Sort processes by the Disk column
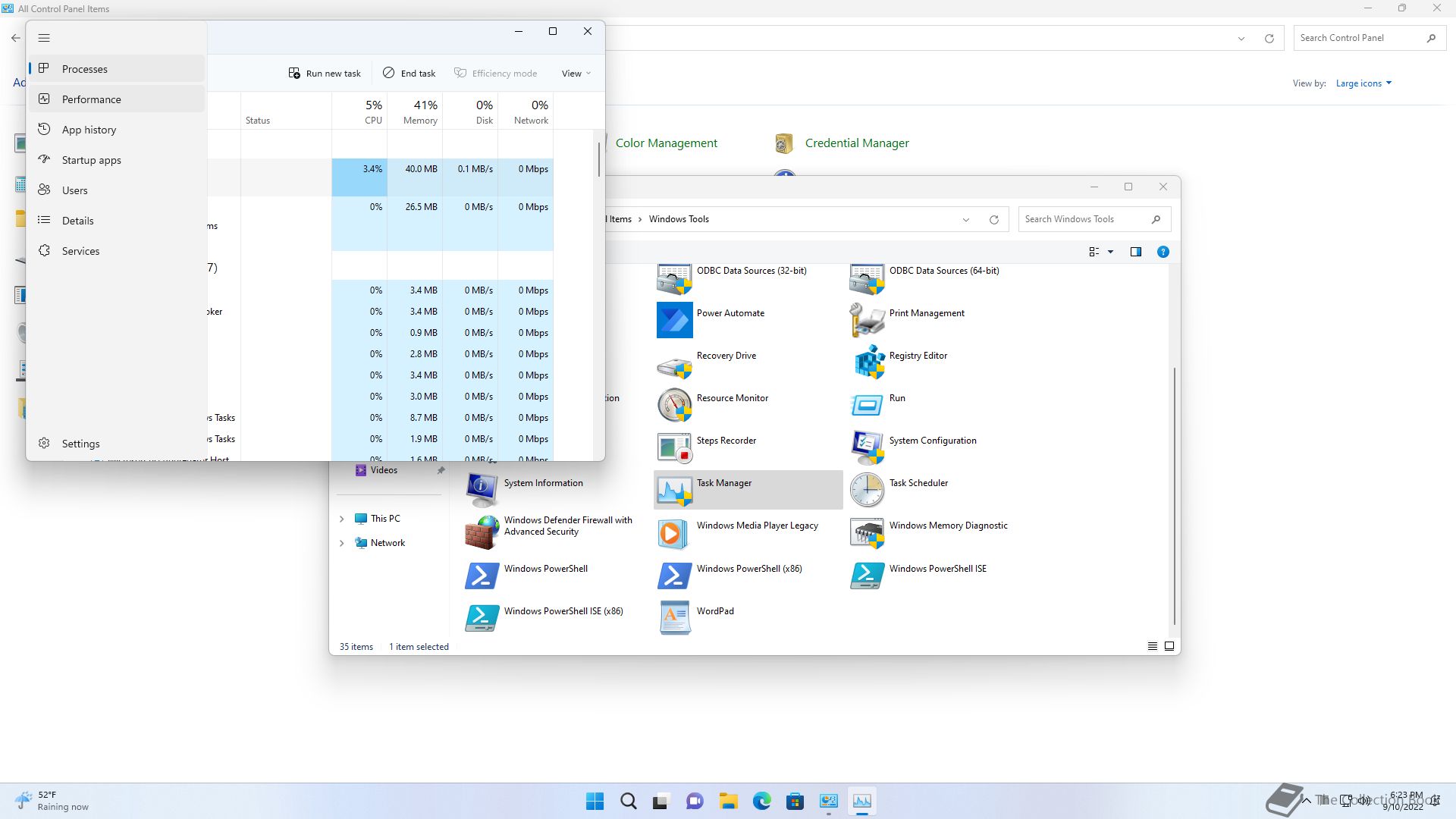This screenshot has width=1456, height=819. pos(470,111)
